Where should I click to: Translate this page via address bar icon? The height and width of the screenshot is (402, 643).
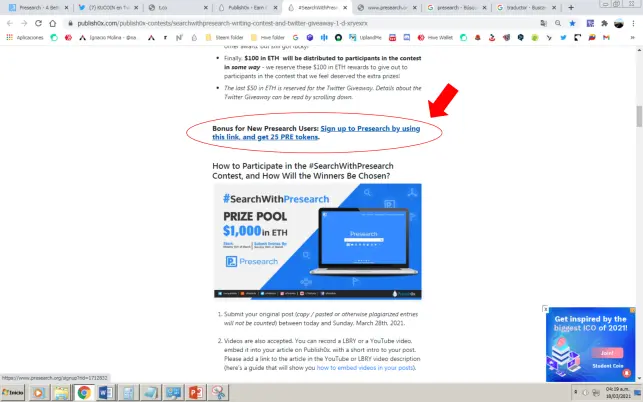544,23
